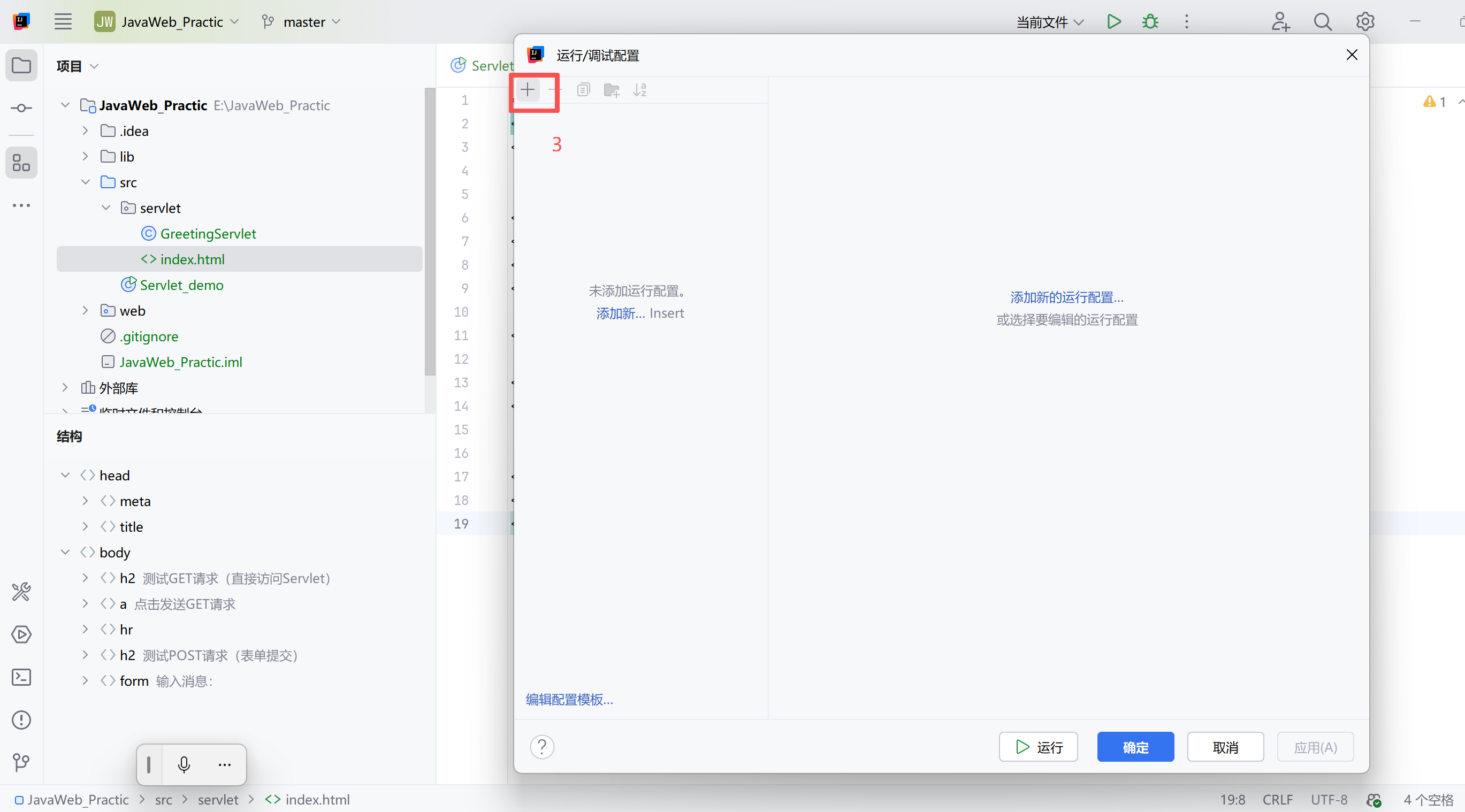Select GreetingServlet in project tree
Image resolution: width=1465 pixels, height=812 pixels.
tap(208, 234)
